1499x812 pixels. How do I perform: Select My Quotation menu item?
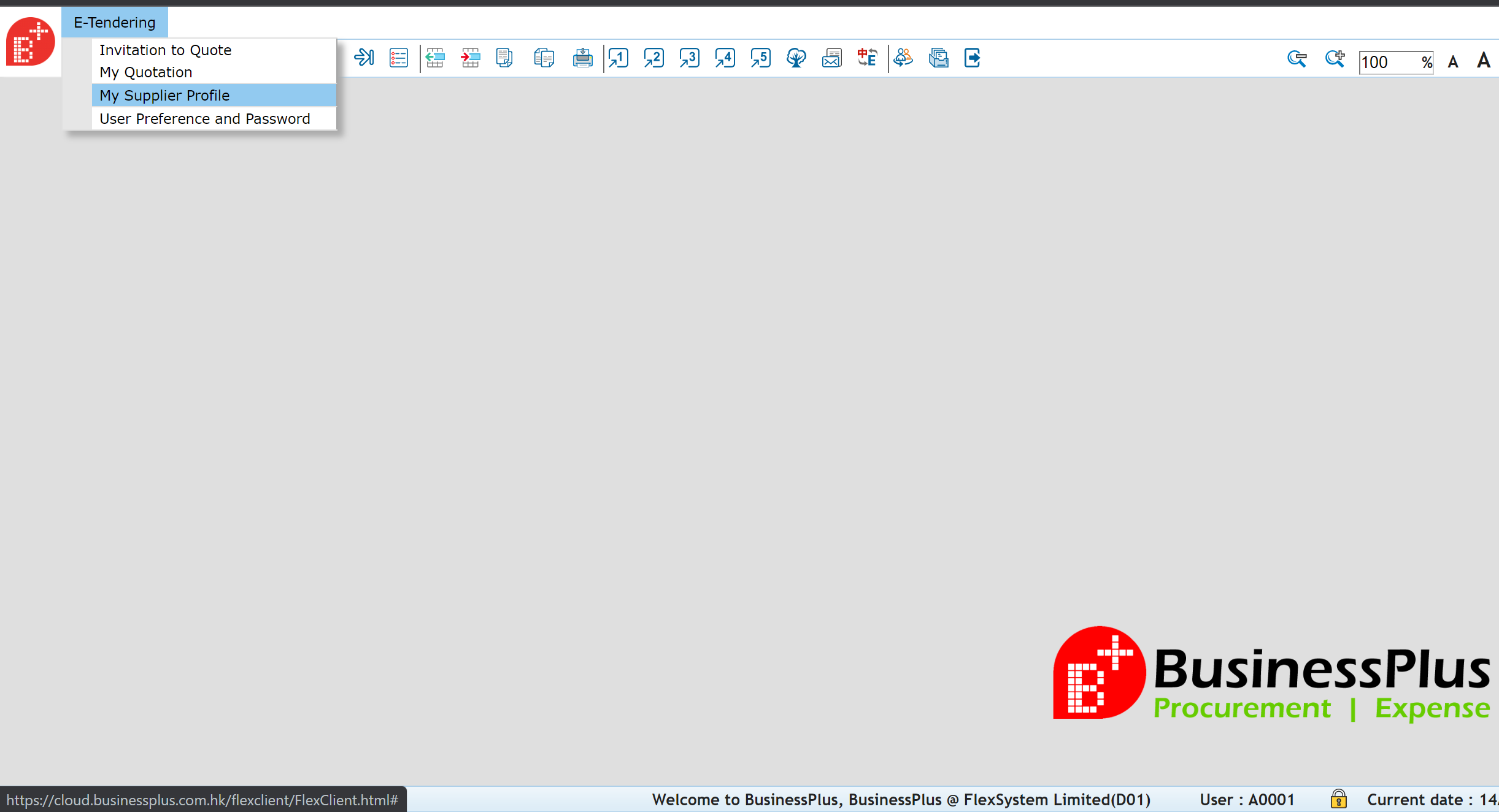[x=214, y=72]
